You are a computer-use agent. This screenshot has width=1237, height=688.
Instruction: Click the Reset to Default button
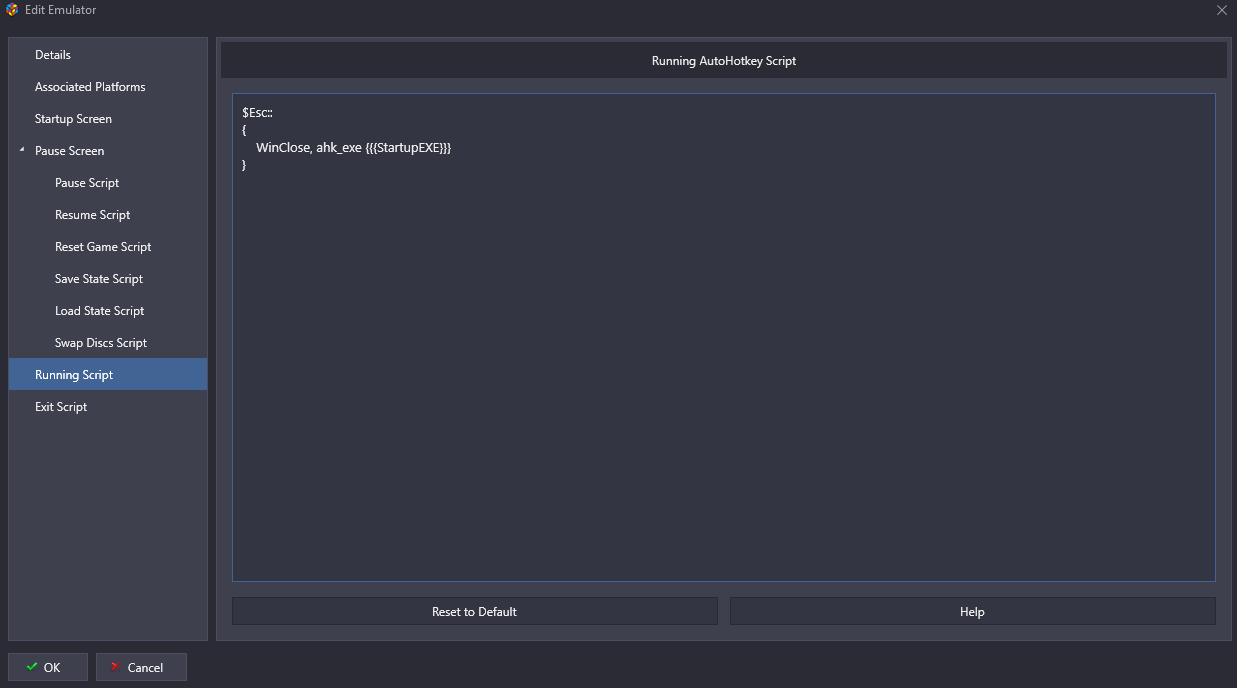point(474,611)
